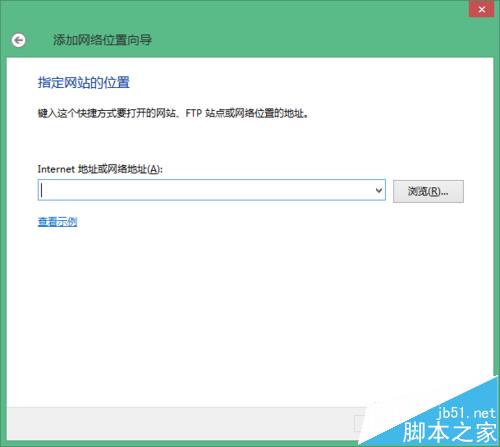Close the Add Network Location wizard window

point(481,9)
